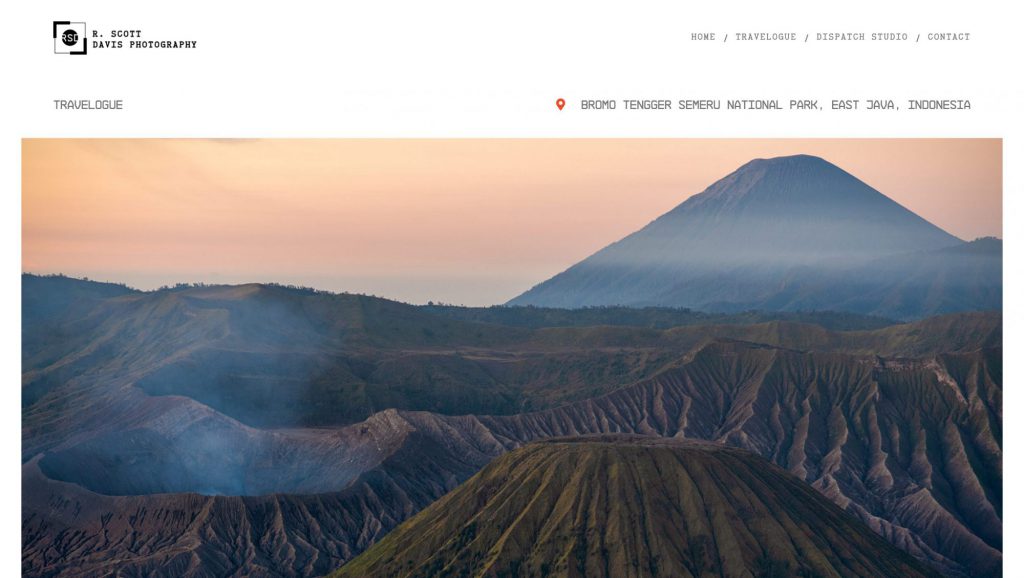Select the Contact link in the header

point(948,37)
